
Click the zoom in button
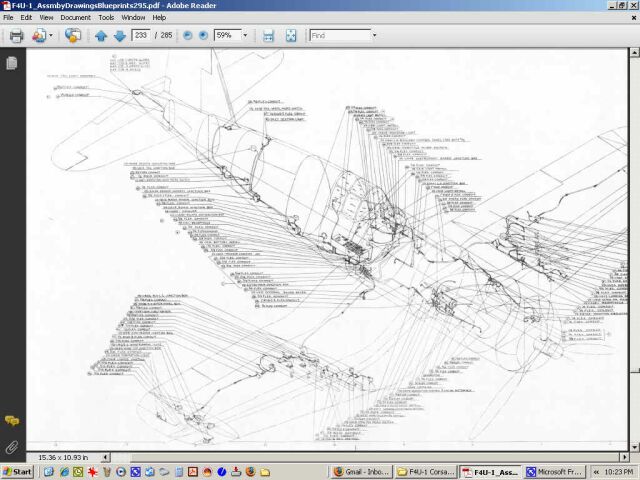(203, 36)
